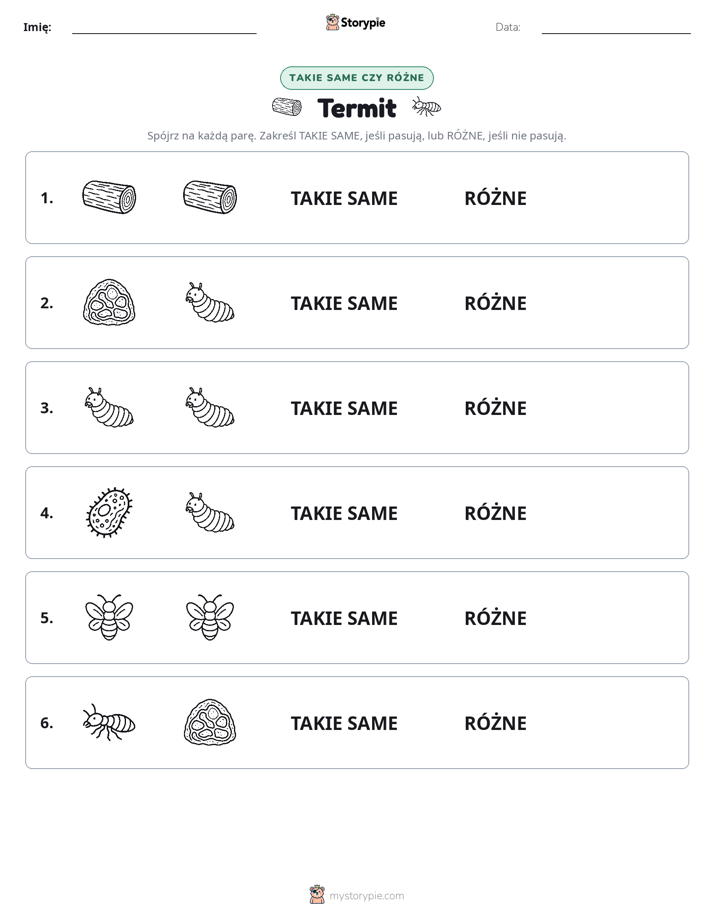Image resolution: width=714 pixels, height=924 pixels.
Task: Click the bacteria microbe picture in row 4
Action: pyautogui.click(x=109, y=512)
